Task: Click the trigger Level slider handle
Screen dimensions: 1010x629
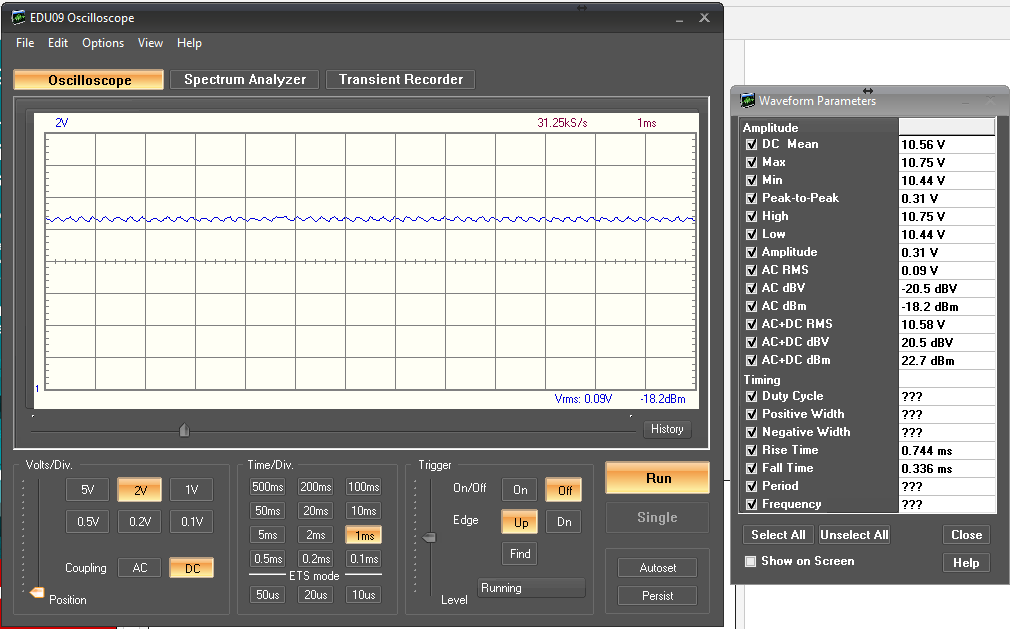Action: (x=430, y=537)
